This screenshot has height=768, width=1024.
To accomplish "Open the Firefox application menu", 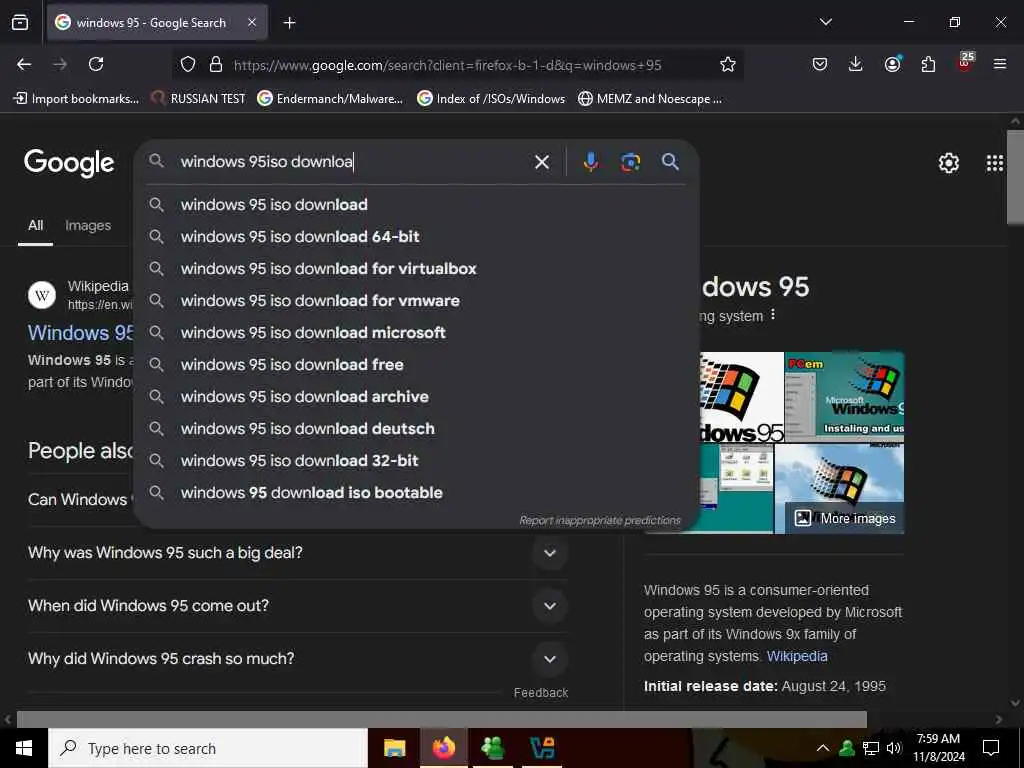I will pyautogui.click(x=999, y=64).
